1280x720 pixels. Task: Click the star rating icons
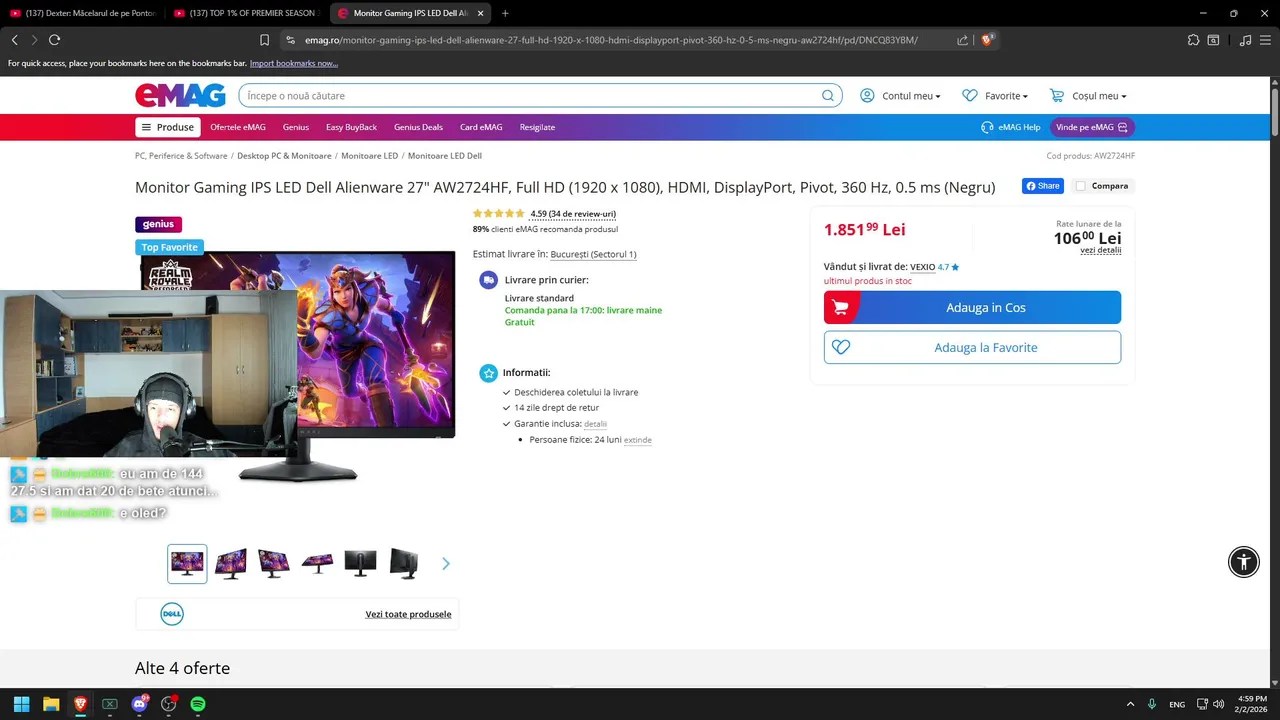[498, 213]
